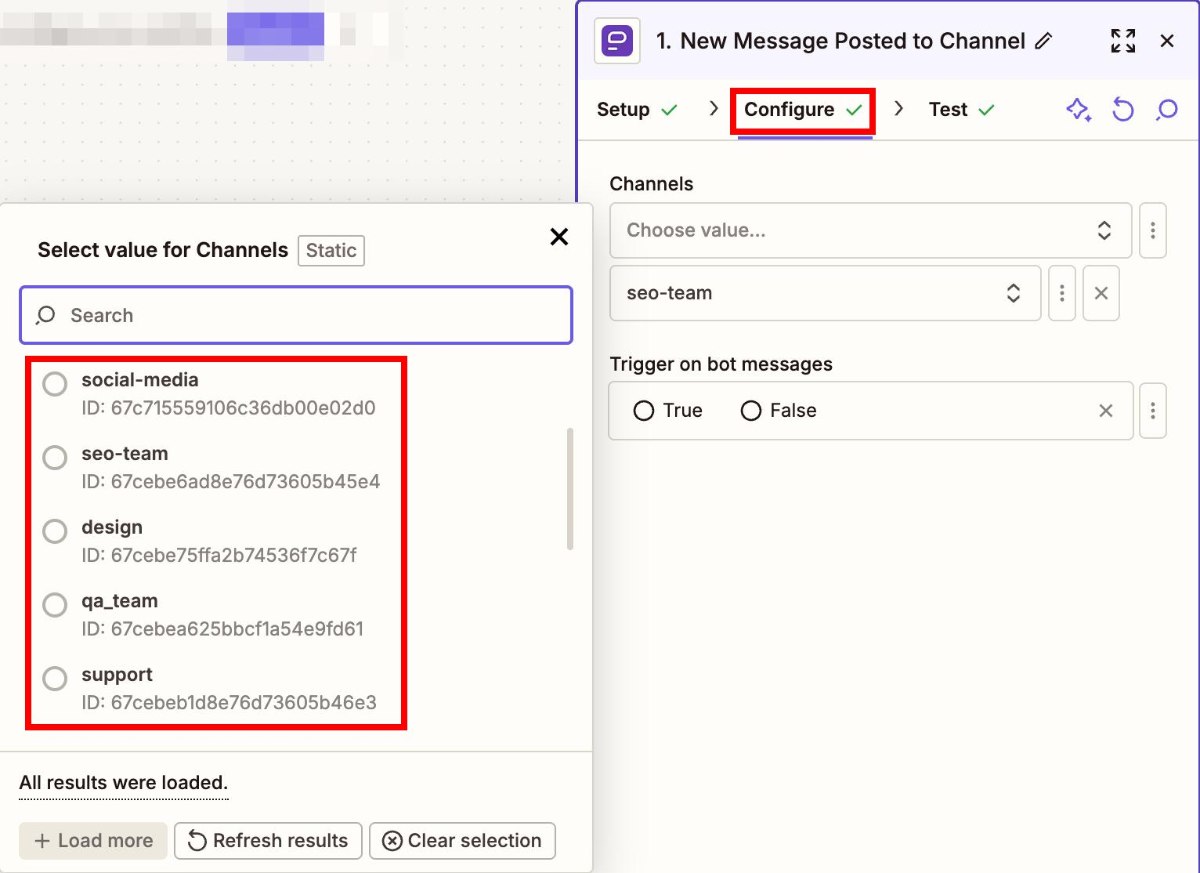This screenshot has height=873, width=1200.
Task: Open the comment bubble icon in toolbar
Action: 1166,110
